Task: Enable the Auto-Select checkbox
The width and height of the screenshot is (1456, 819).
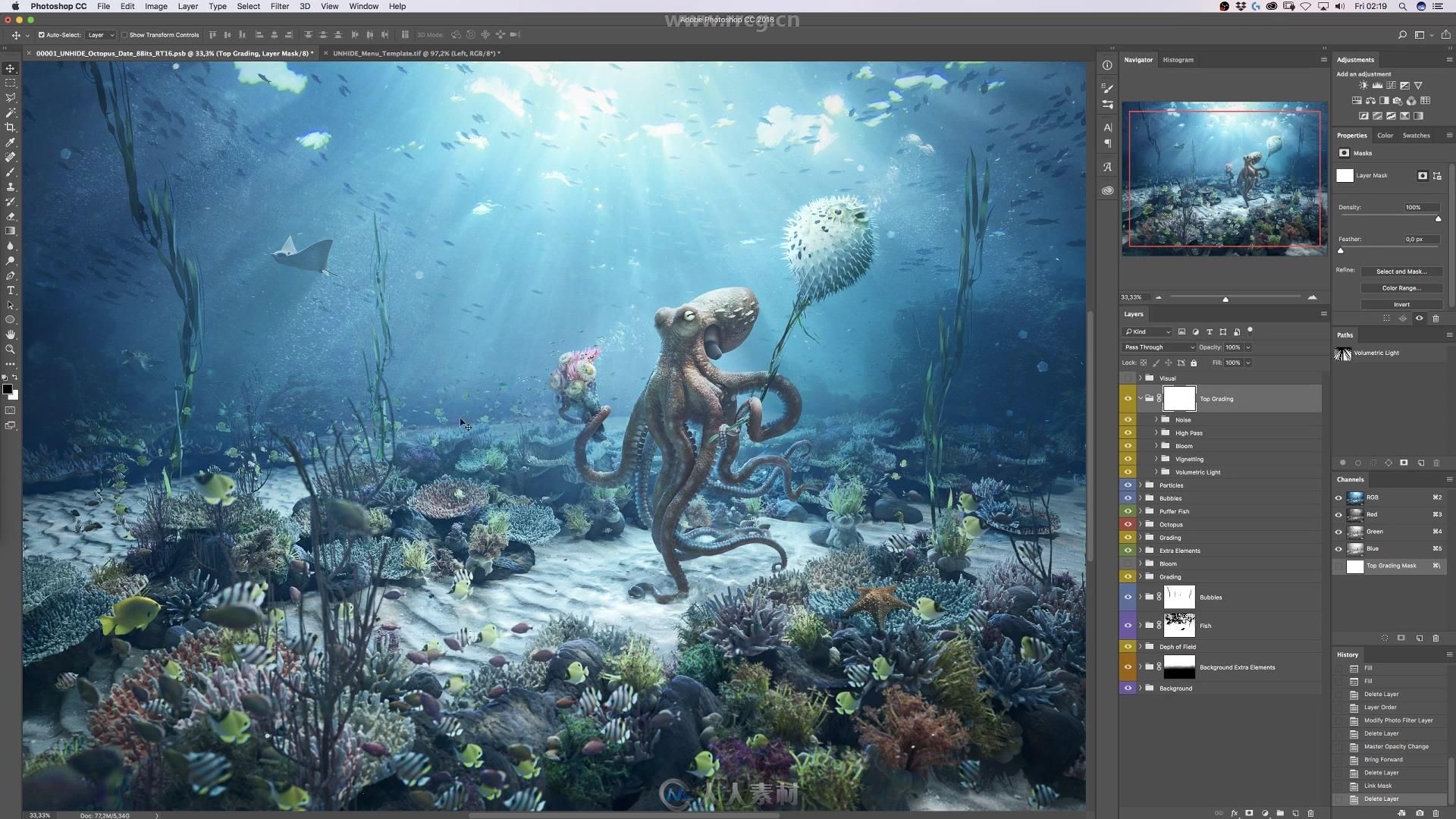Action: (x=41, y=35)
